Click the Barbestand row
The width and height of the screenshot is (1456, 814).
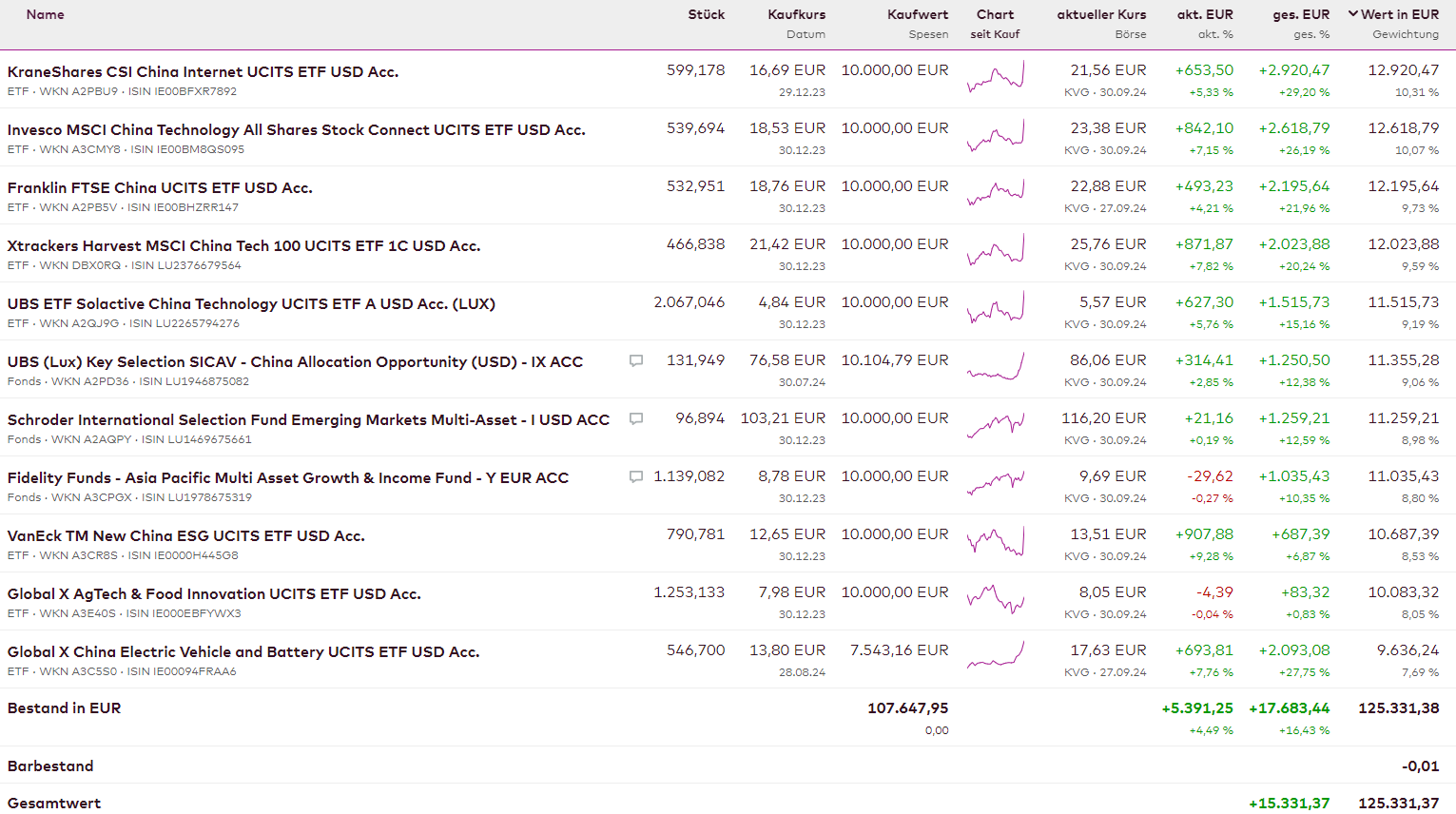coord(50,766)
